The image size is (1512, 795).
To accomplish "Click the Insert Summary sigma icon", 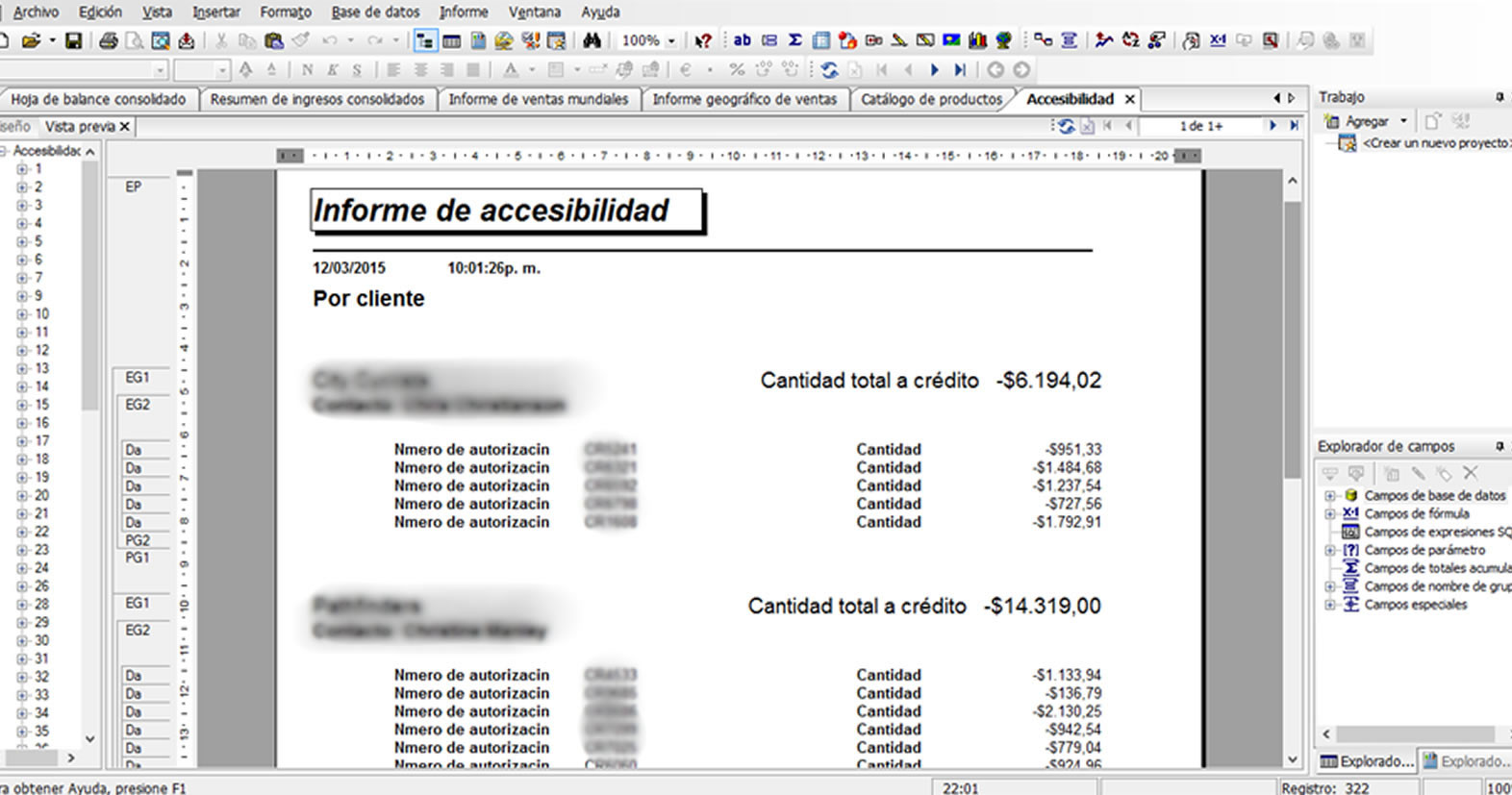I will tap(795, 40).
